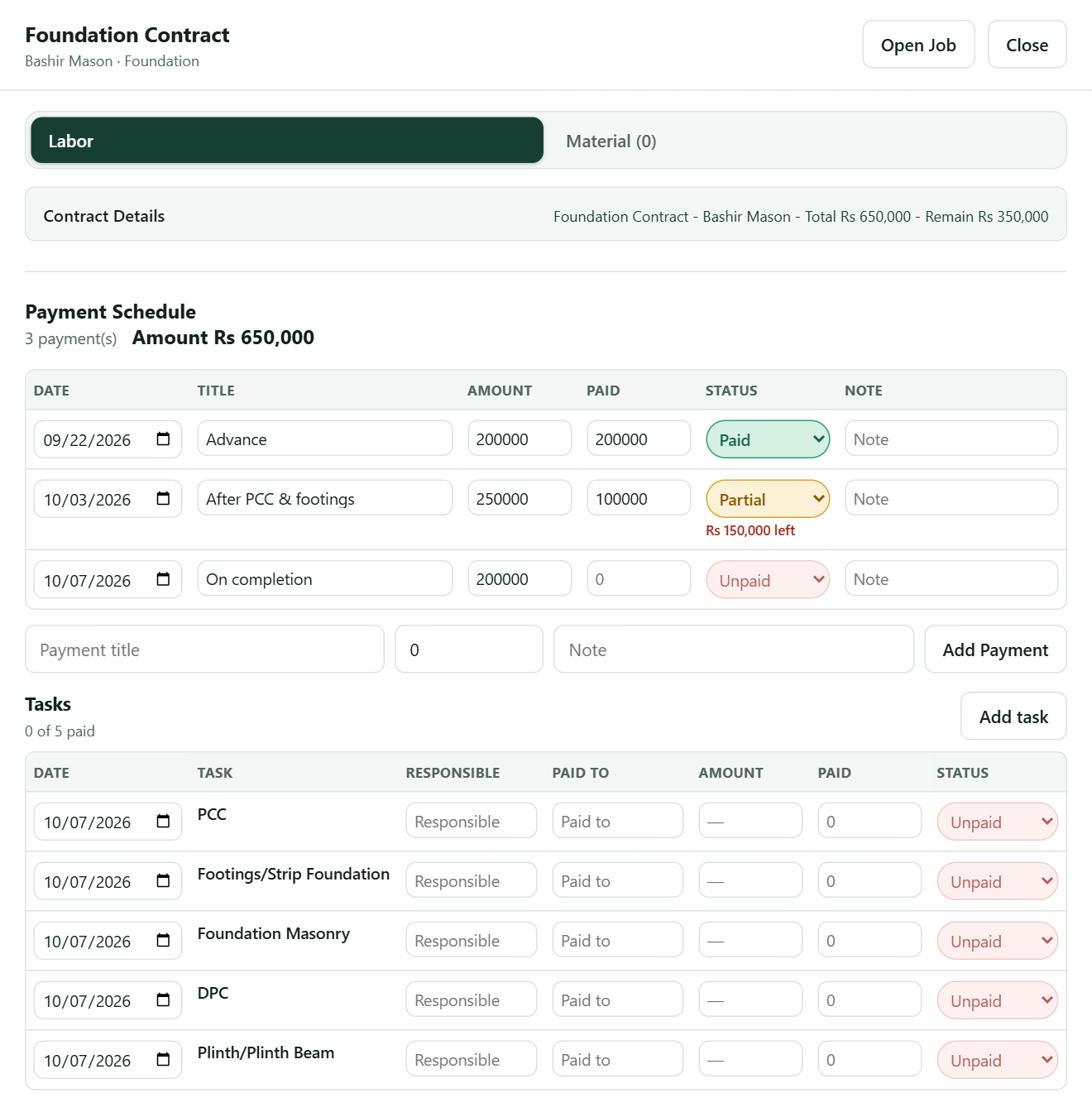The width and height of the screenshot is (1092, 1117).
Task: Focus the Payment title input field
Action: [x=205, y=650]
